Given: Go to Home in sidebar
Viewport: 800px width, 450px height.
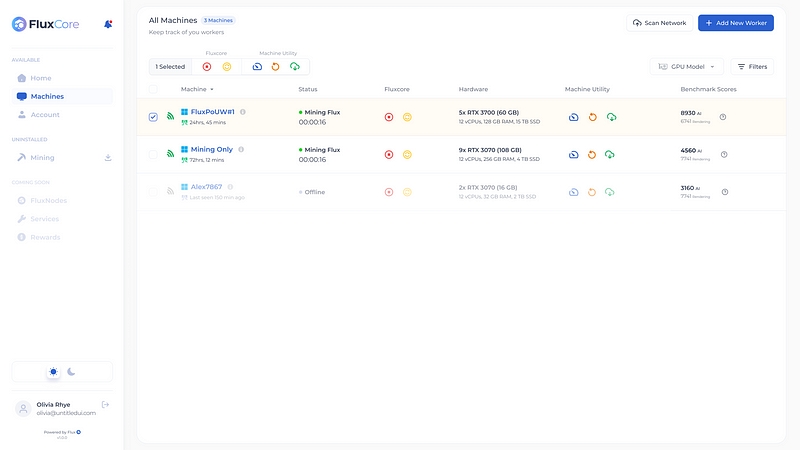Looking at the screenshot, I should click(62, 78).
